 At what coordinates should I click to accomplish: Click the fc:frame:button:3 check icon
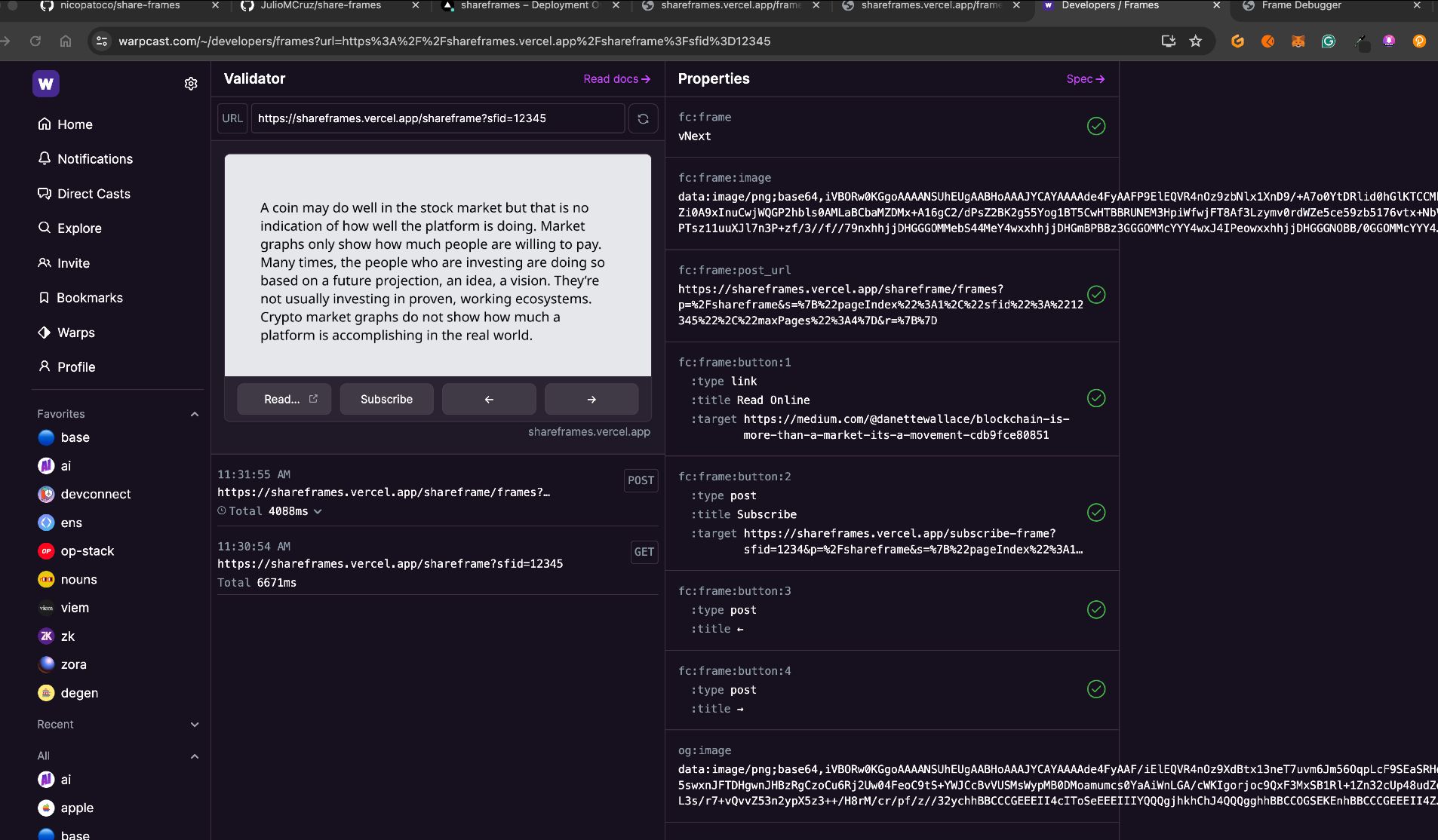pyautogui.click(x=1096, y=609)
